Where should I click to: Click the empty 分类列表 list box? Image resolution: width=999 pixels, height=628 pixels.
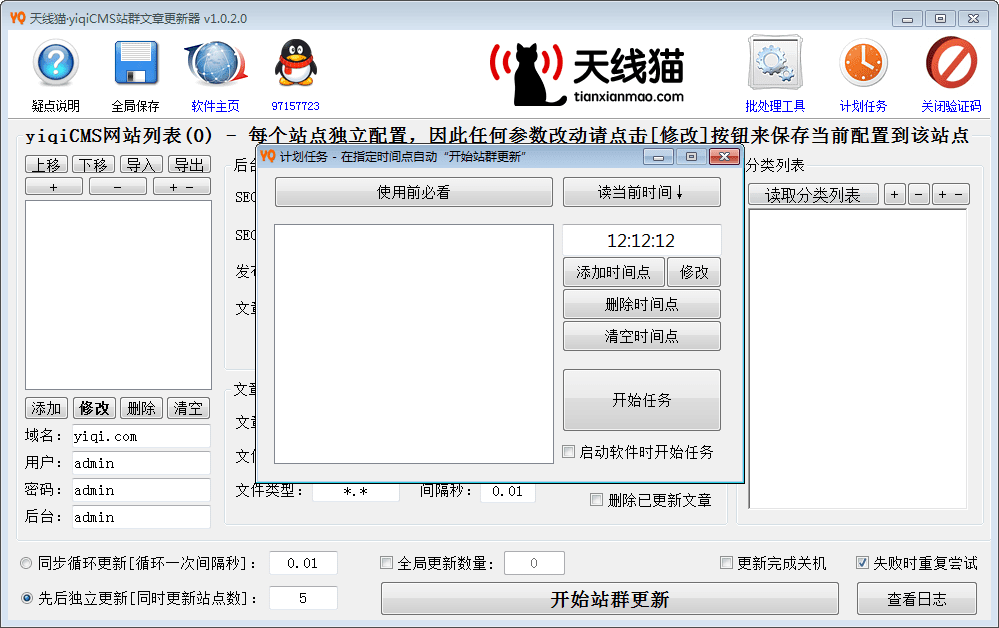[x=858, y=359]
